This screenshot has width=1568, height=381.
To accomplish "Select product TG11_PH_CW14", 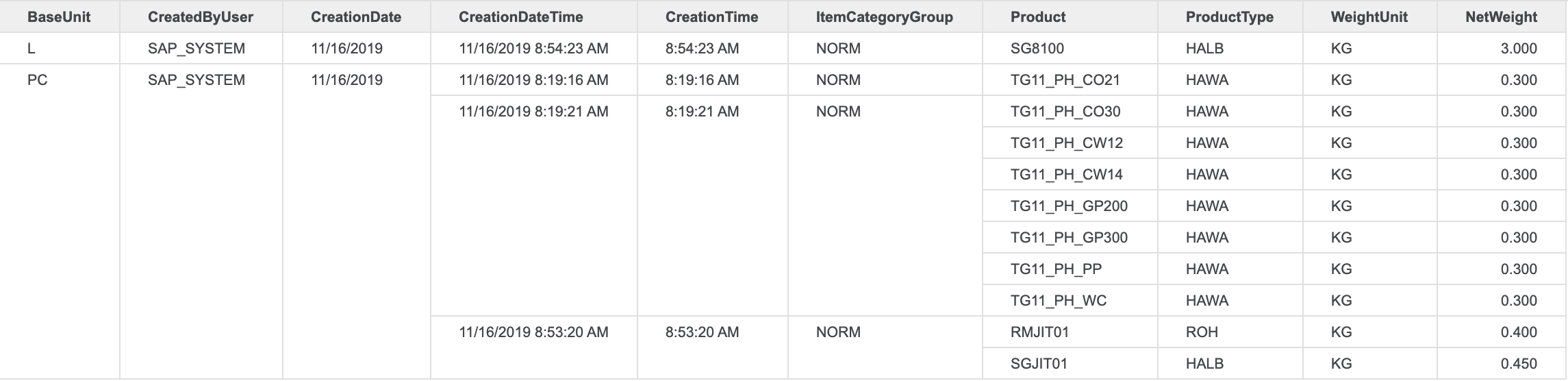I will (1066, 175).
